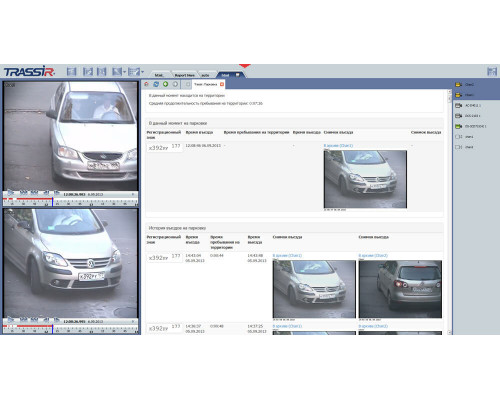Image resolution: width=500 pixels, height=400 pixels.
Task: Open archive link above 14:43 exit snapshot
Action: pos(373,256)
